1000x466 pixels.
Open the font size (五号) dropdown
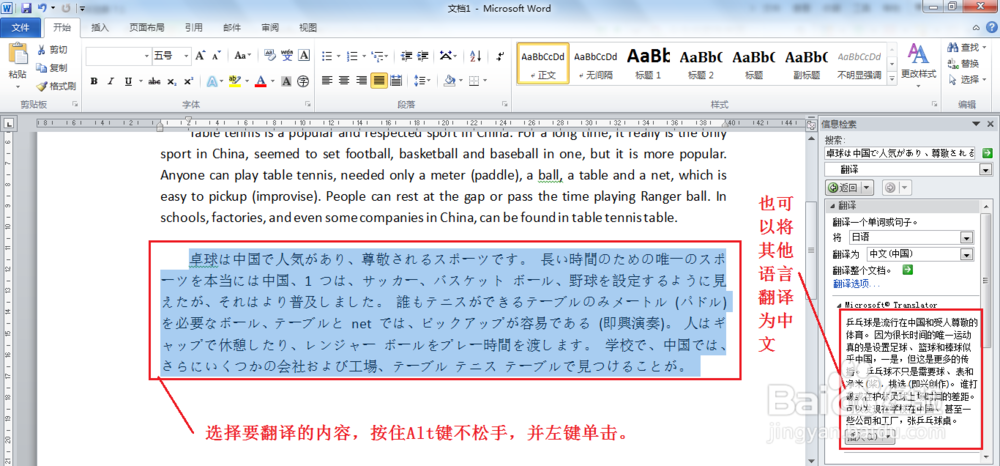coord(186,56)
